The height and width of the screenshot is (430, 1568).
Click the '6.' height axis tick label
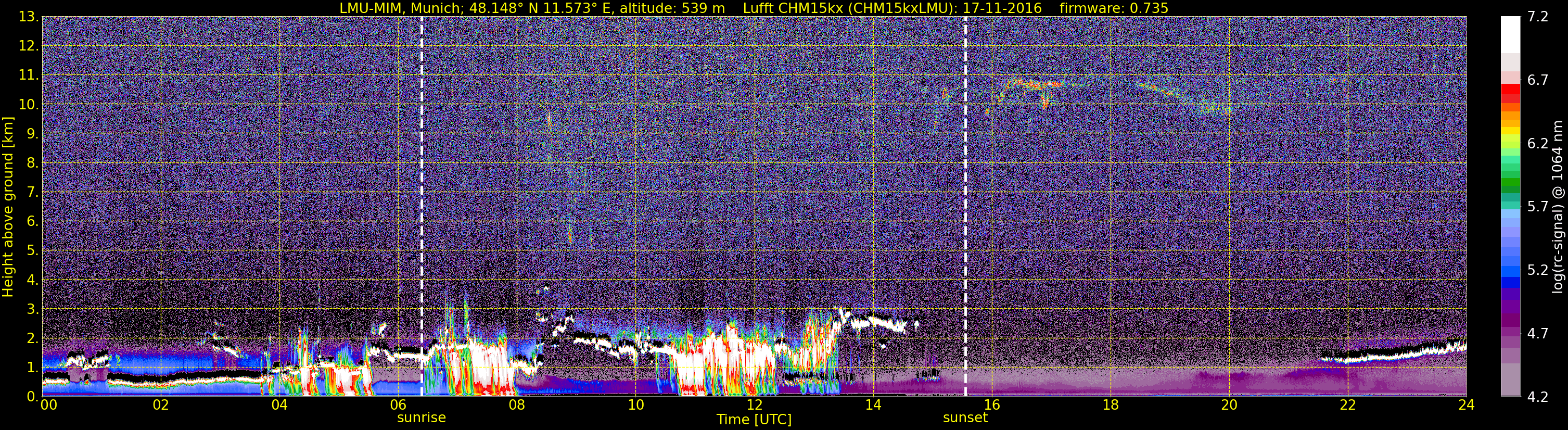point(32,221)
